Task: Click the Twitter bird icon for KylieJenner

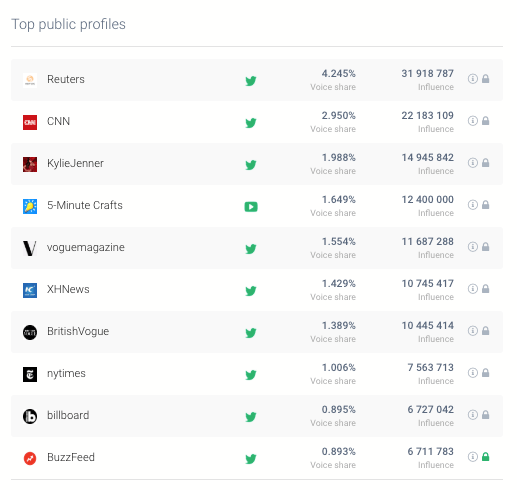Action: 251,165
